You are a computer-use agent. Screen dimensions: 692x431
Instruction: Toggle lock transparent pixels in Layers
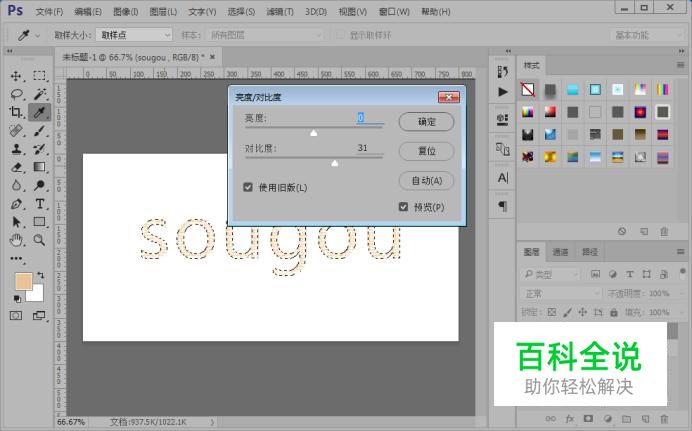552,312
